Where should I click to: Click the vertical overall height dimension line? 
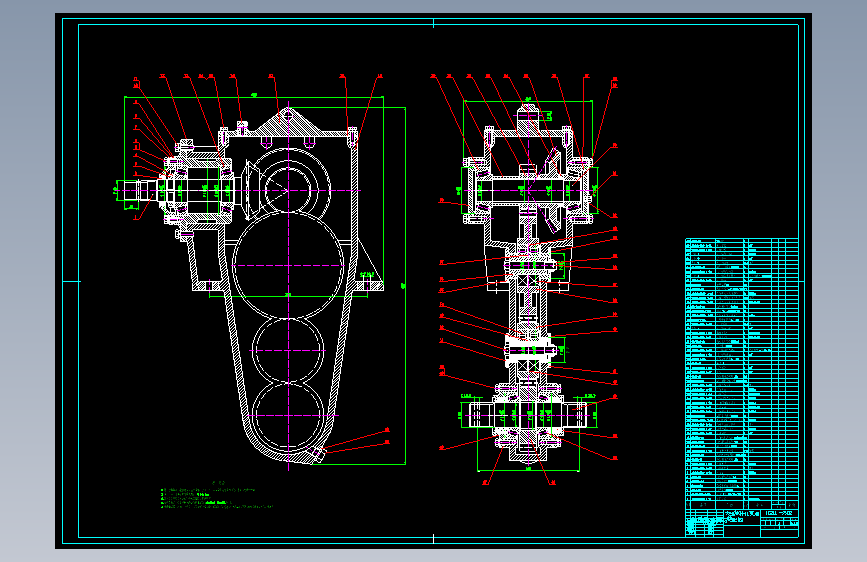click(x=405, y=286)
